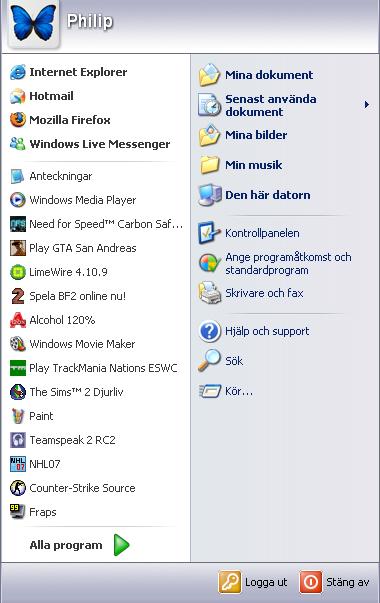
Task: Click the Windows Movie Maker reel icon
Action: point(18,344)
